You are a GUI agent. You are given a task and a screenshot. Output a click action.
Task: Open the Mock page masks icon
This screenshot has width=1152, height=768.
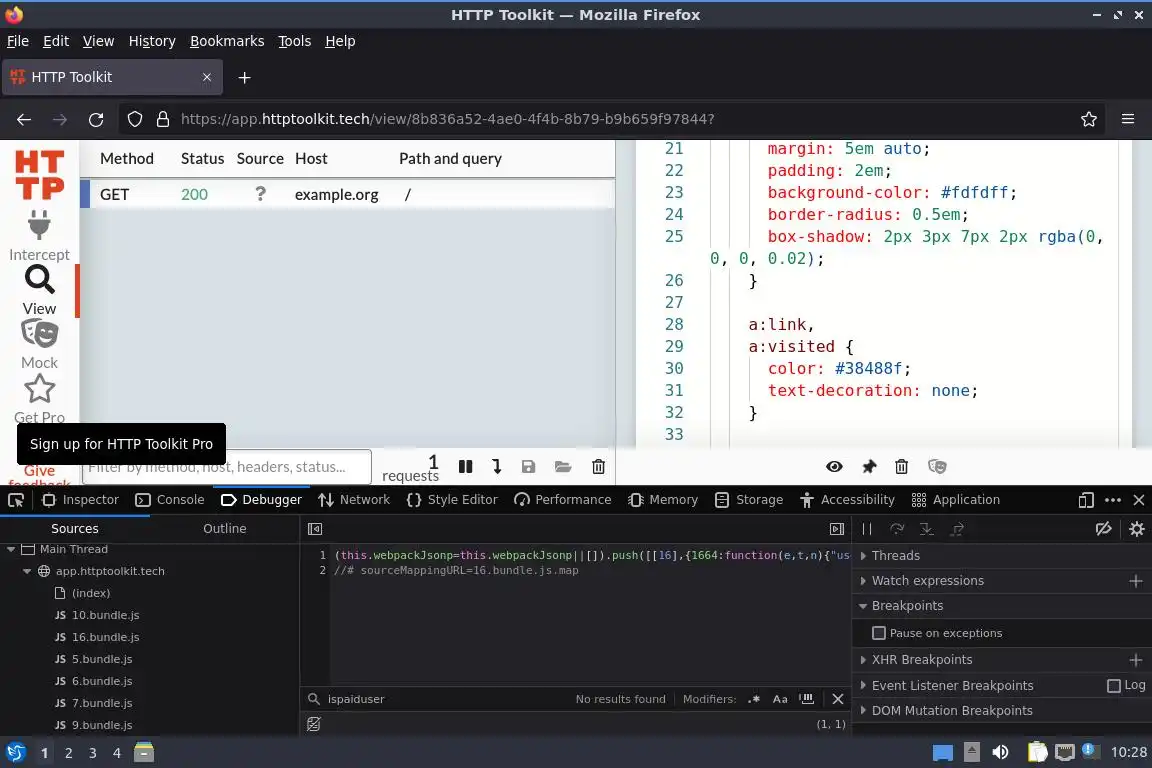pyautogui.click(x=39, y=334)
